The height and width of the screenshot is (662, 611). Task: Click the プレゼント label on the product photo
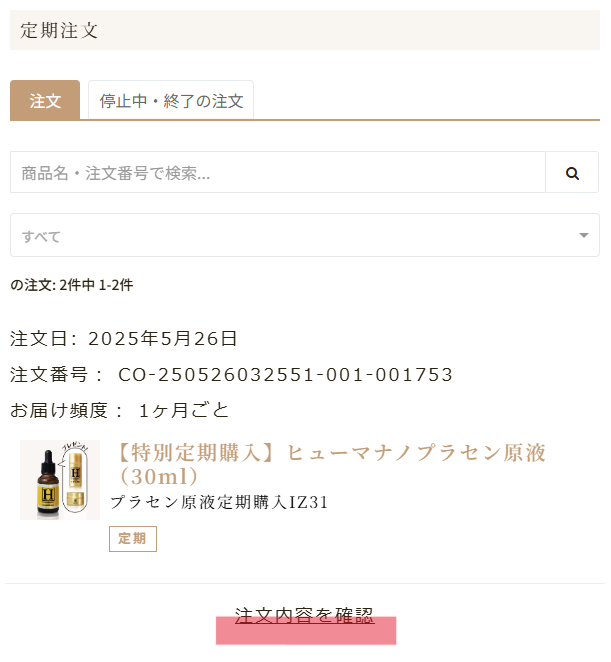pyautogui.click(x=76, y=447)
